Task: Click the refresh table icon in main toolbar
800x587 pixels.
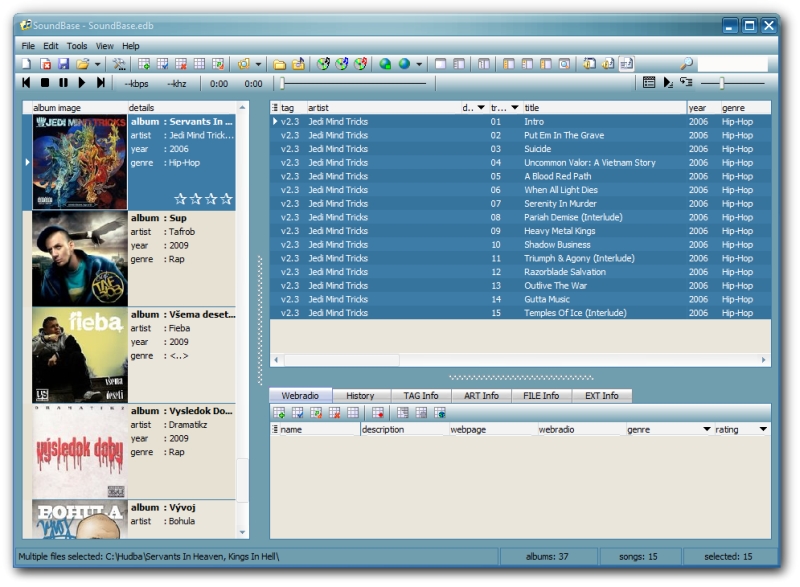Action: pos(218,64)
